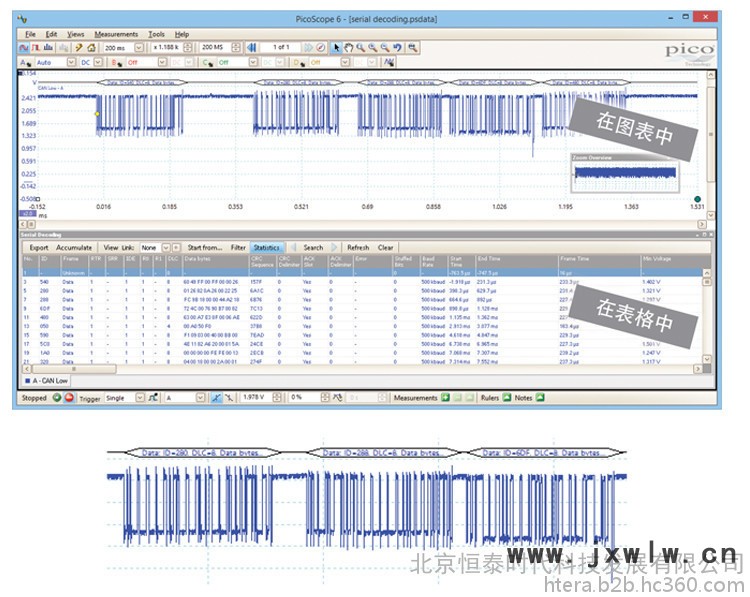The height and width of the screenshot is (597, 750).
Task: Select the arrow selection tool
Action: (337, 47)
